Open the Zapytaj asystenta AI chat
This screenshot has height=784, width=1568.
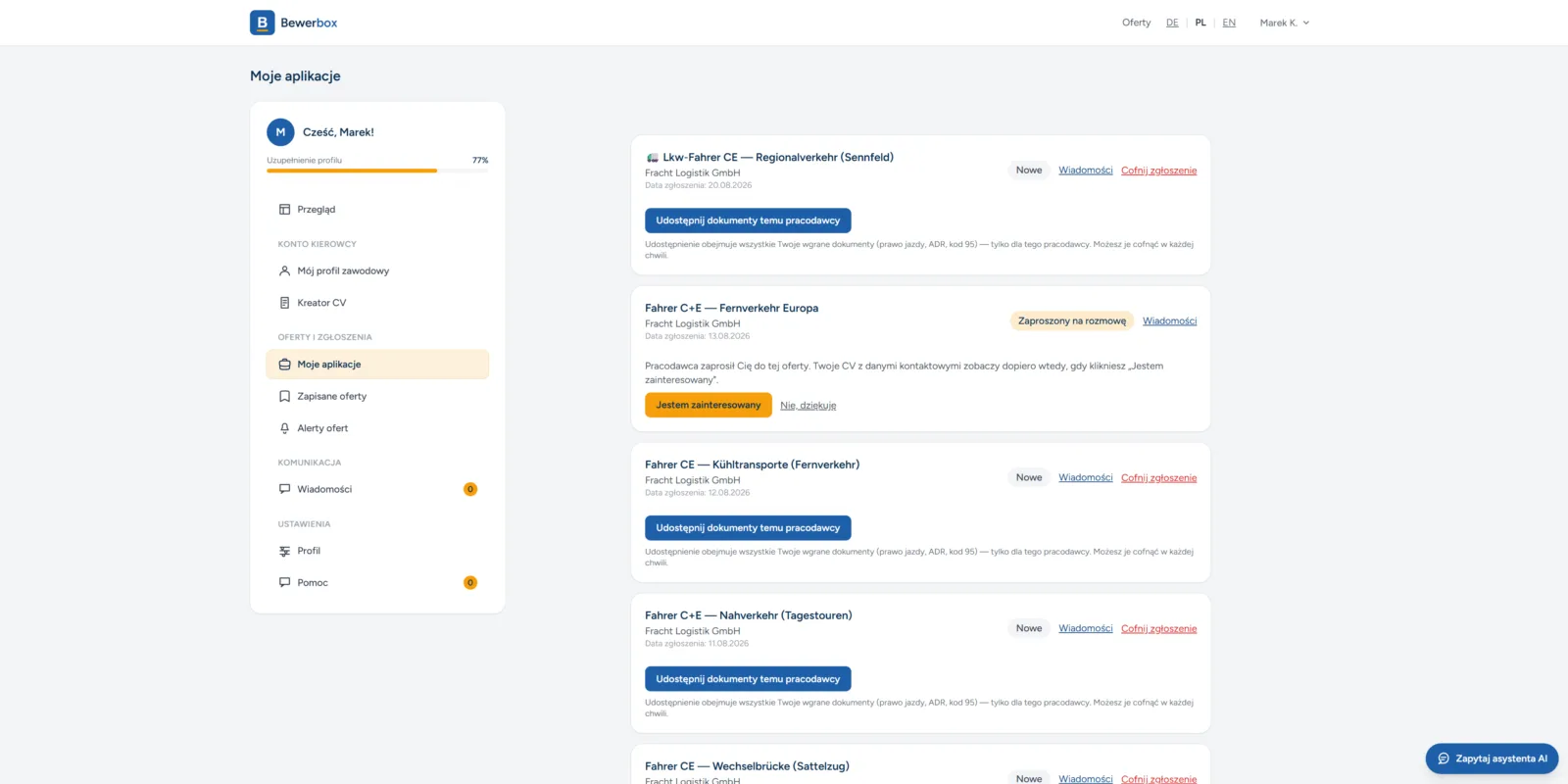tap(1492, 759)
